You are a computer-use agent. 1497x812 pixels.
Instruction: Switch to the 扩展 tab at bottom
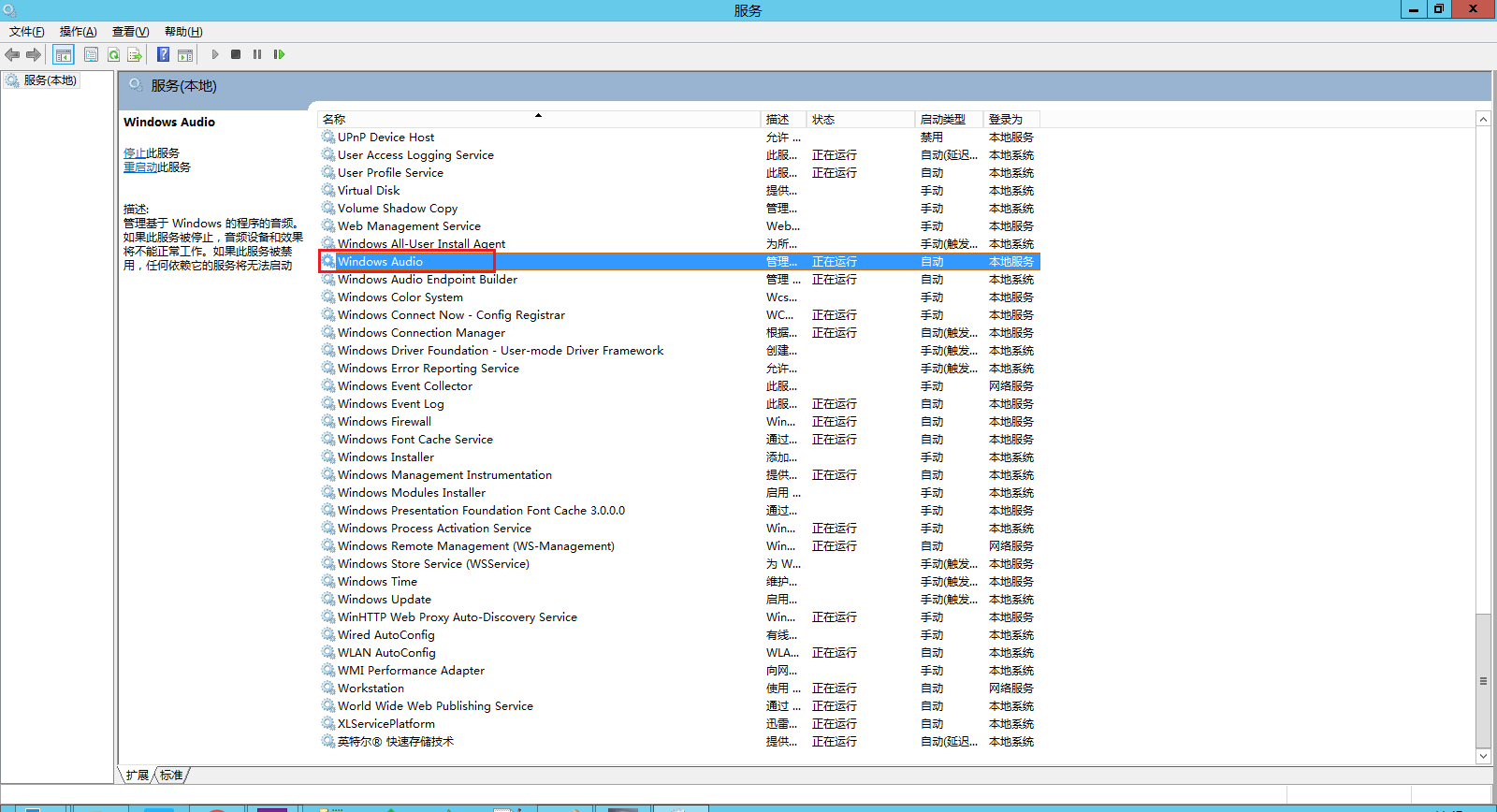pos(138,775)
